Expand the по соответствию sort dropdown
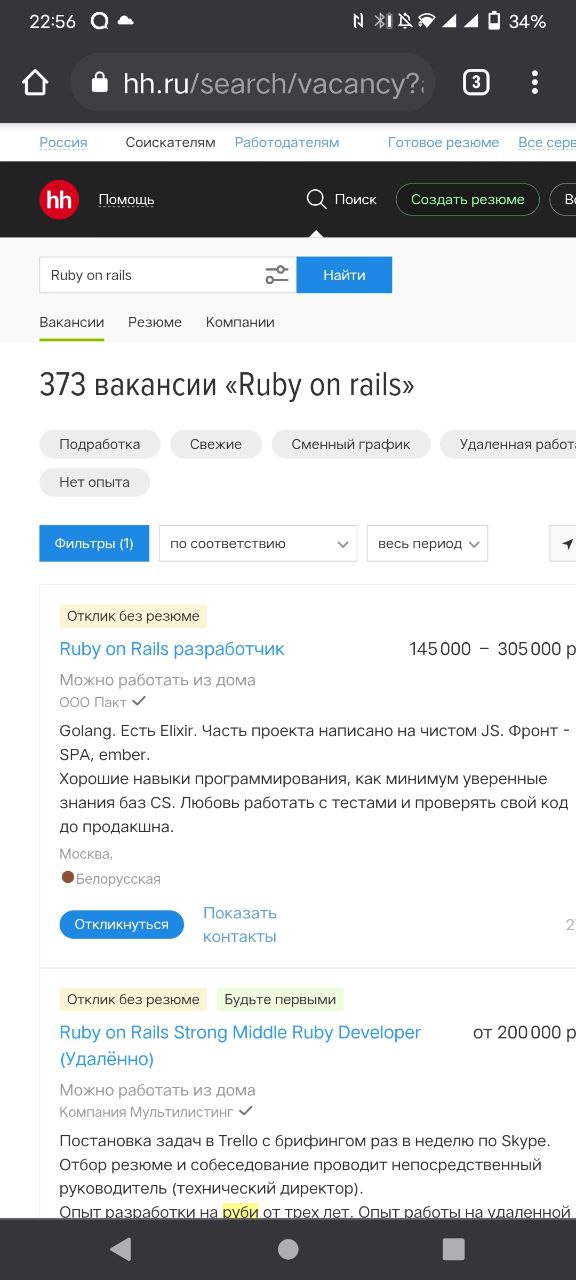The width and height of the screenshot is (576, 1280). click(x=258, y=544)
